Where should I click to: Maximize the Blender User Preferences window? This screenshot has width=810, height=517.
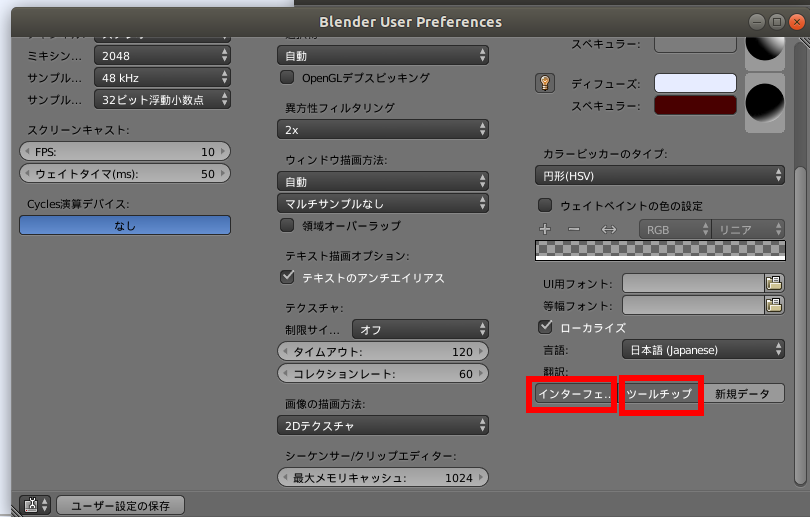[x=776, y=22]
